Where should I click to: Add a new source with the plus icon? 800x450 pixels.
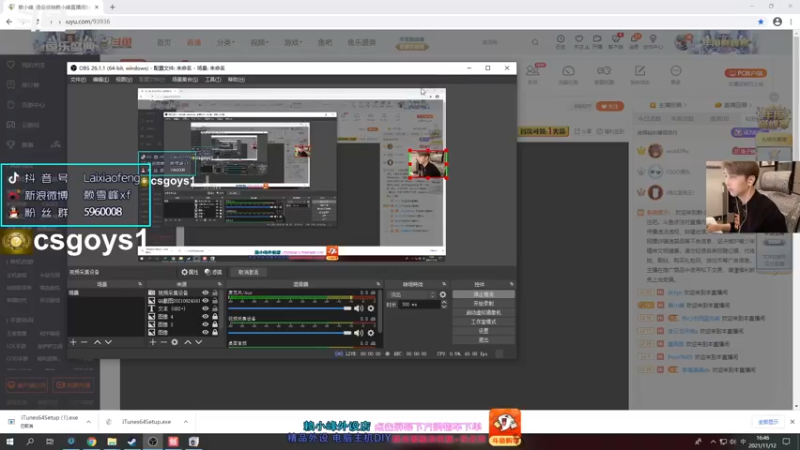(153, 342)
